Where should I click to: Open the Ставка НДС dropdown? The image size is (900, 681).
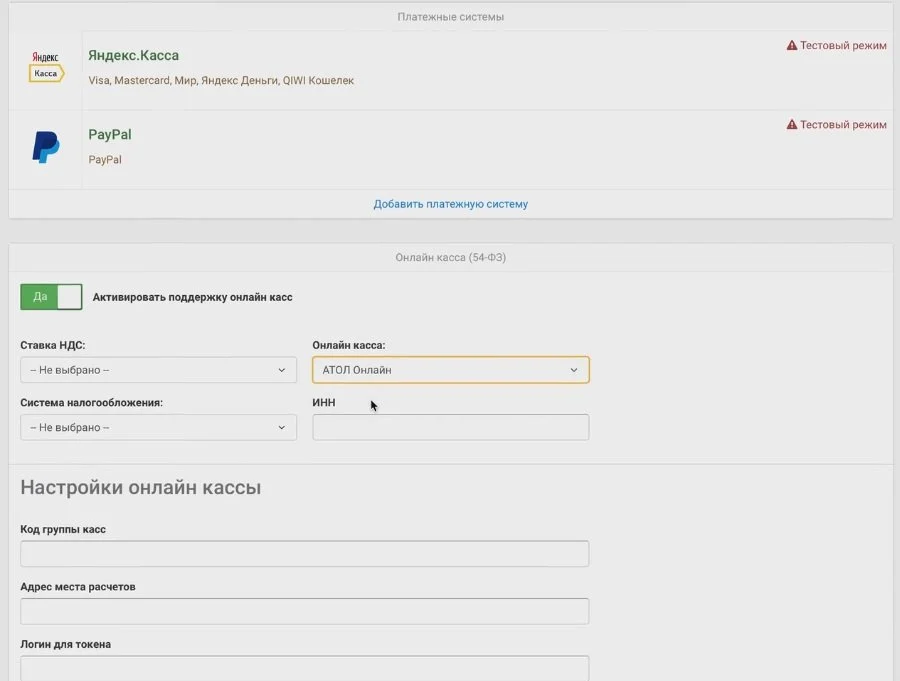pyautogui.click(x=158, y=370)
